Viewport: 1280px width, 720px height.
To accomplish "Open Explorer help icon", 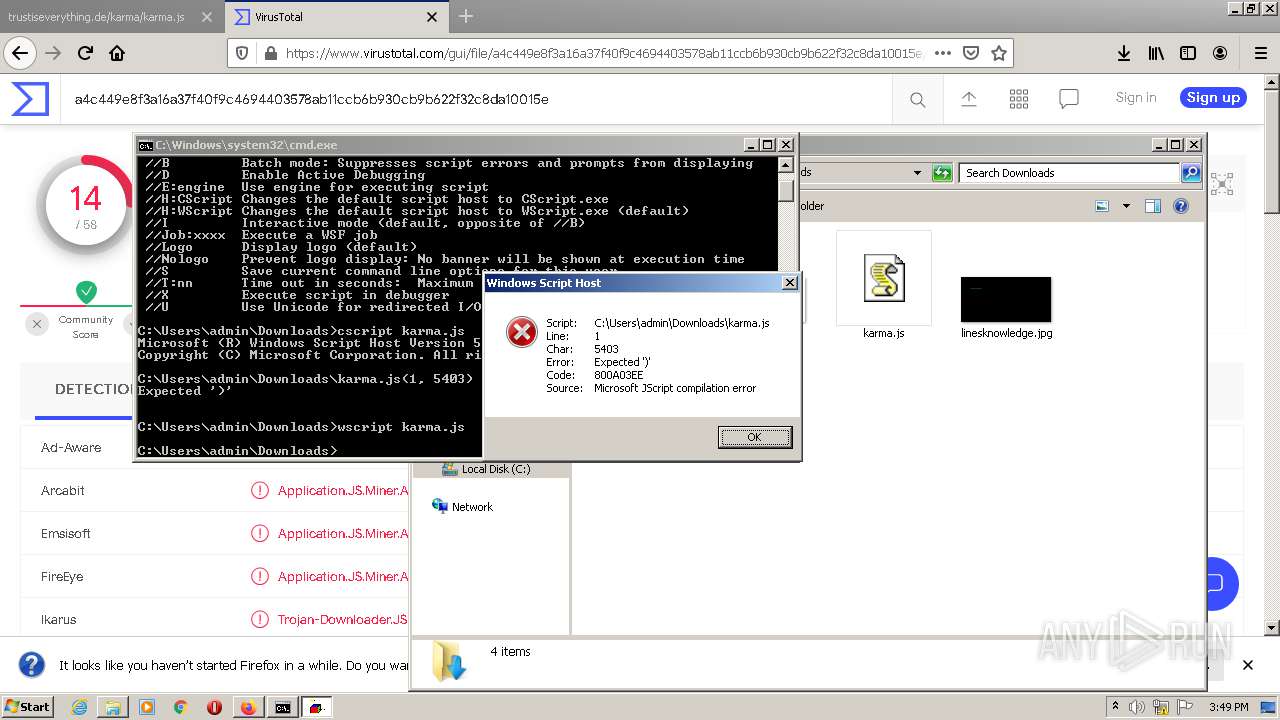I will [x=1181, y=206].
